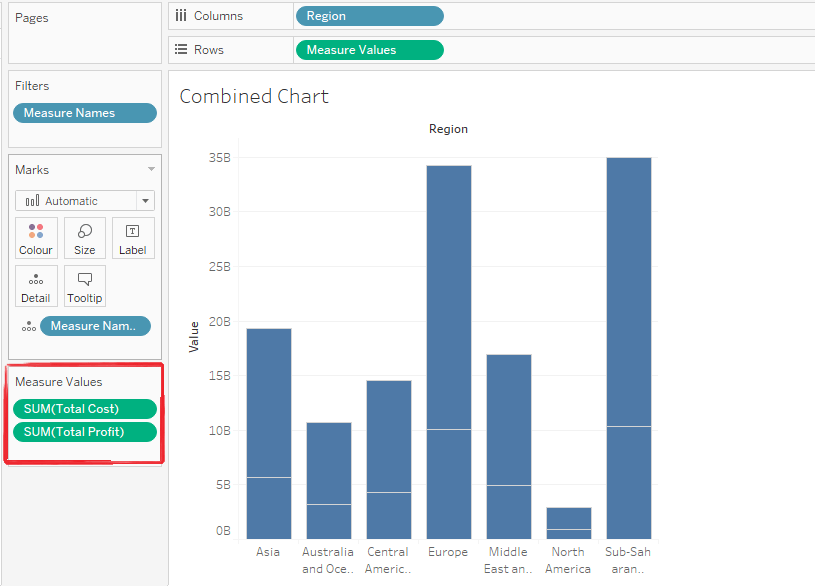Select Measure Names pill on Marks card
Screen dimensions: 815x586
click(x=96, y=326)
